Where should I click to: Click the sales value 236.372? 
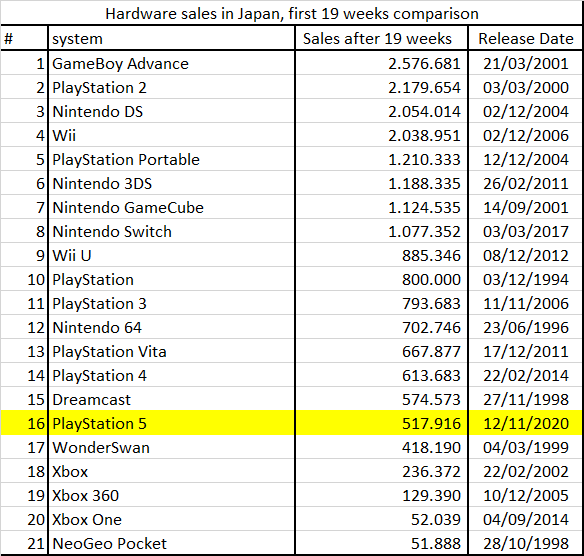coord(431,472)
